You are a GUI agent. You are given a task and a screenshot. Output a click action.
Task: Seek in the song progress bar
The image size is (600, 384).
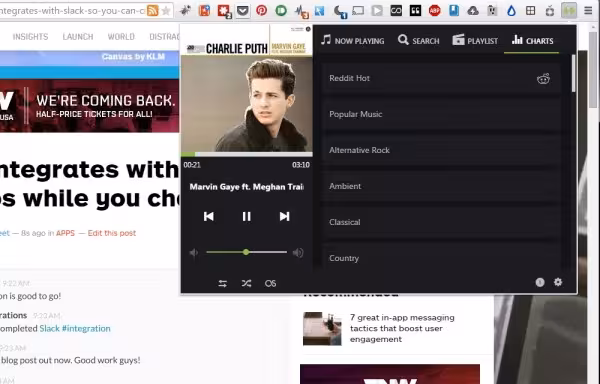click(246, 154)
